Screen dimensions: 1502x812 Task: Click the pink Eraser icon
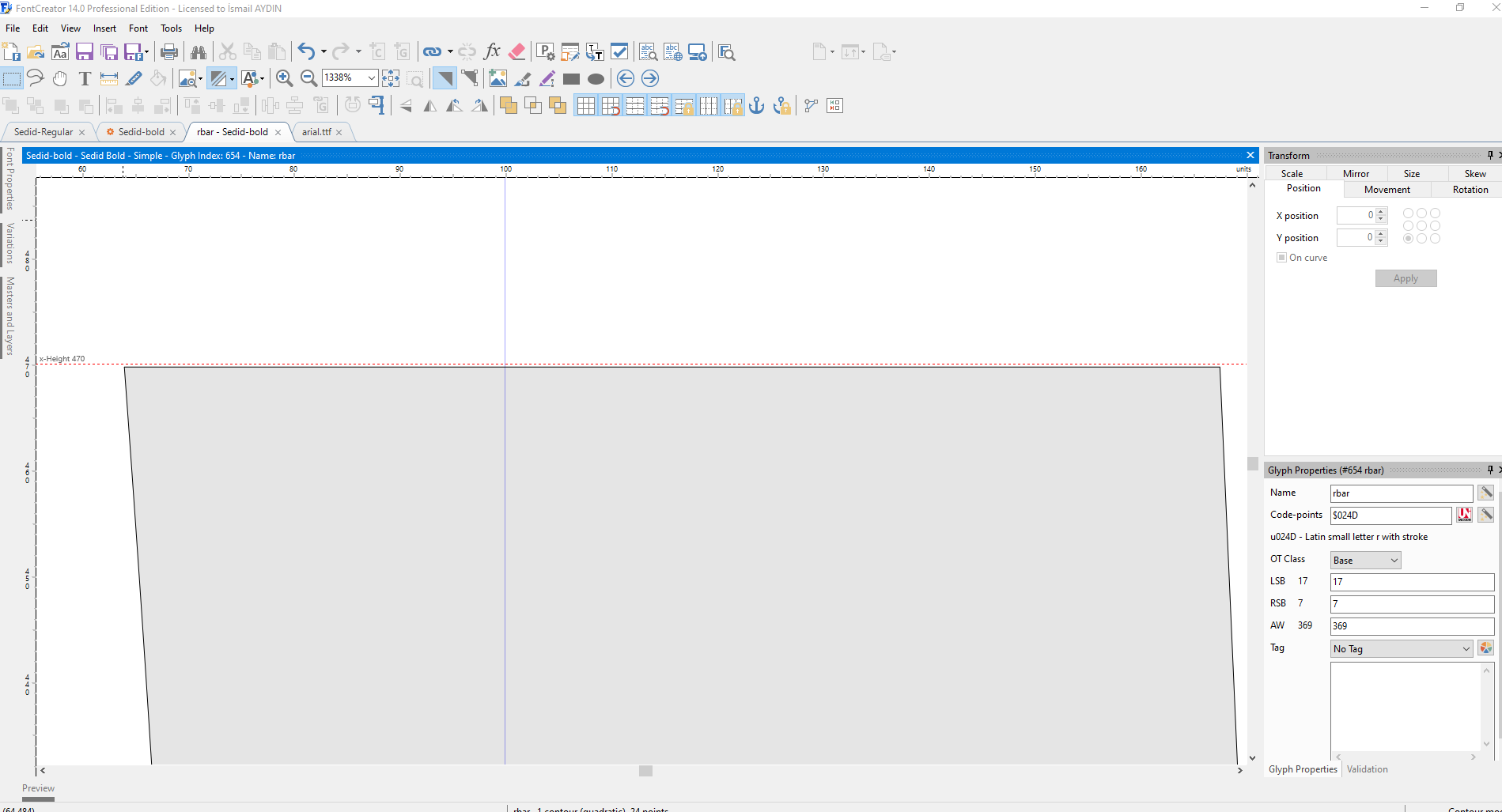coord(516,52)
